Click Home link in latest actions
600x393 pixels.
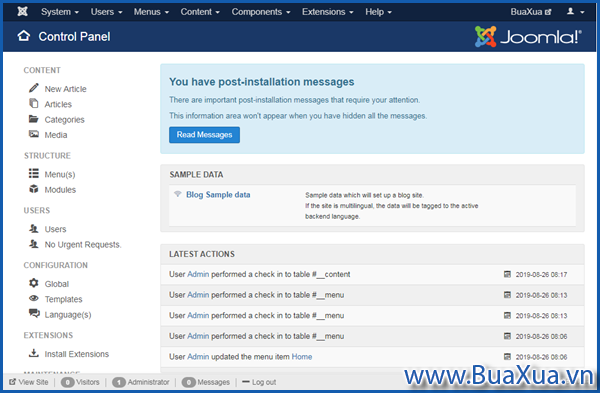302,357
